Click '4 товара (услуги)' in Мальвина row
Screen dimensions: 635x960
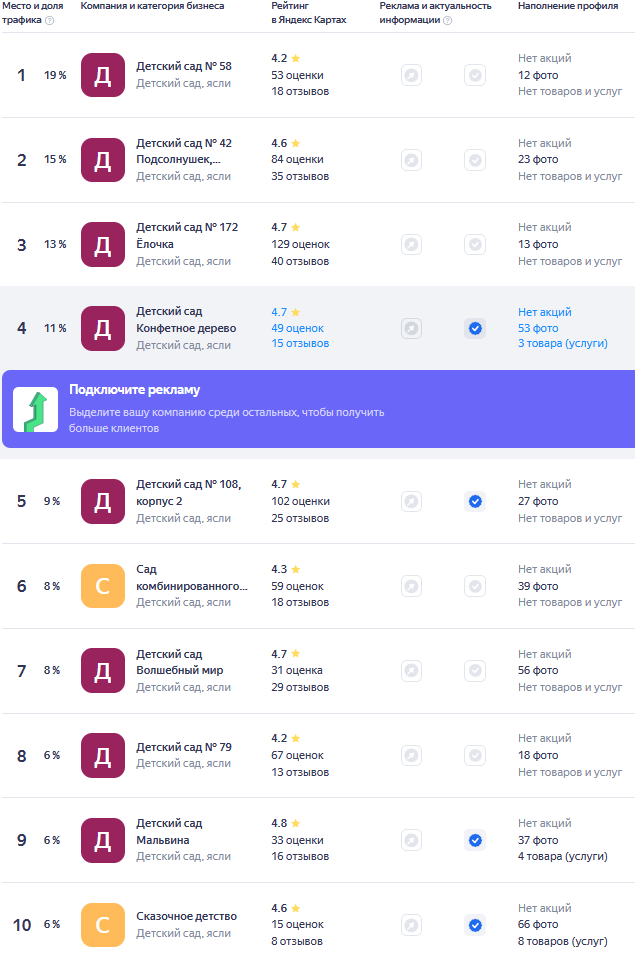click(x=563, y=857)
